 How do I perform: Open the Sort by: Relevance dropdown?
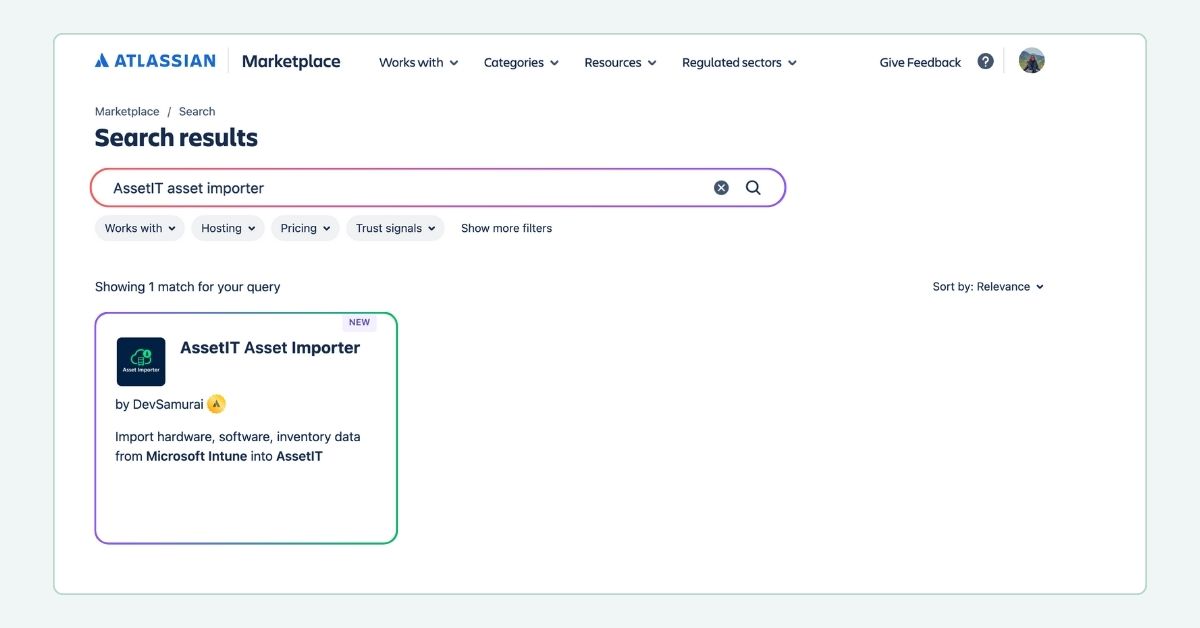988,286
